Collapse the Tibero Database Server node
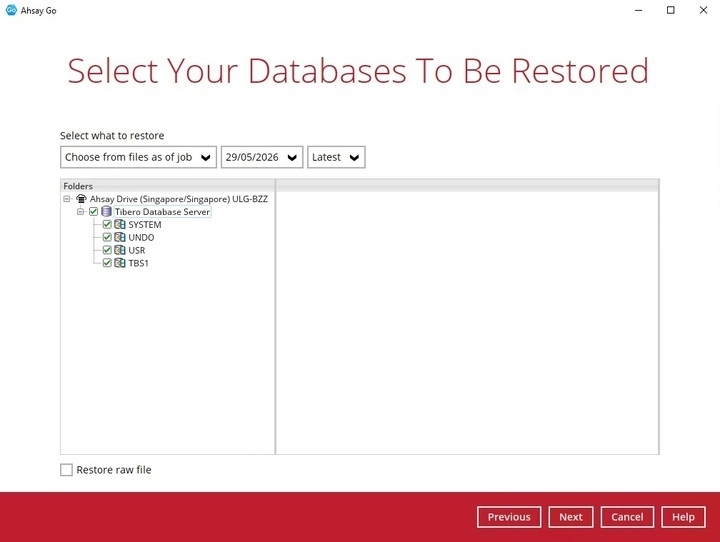The image size is (720, 542). tap(81, 212)
